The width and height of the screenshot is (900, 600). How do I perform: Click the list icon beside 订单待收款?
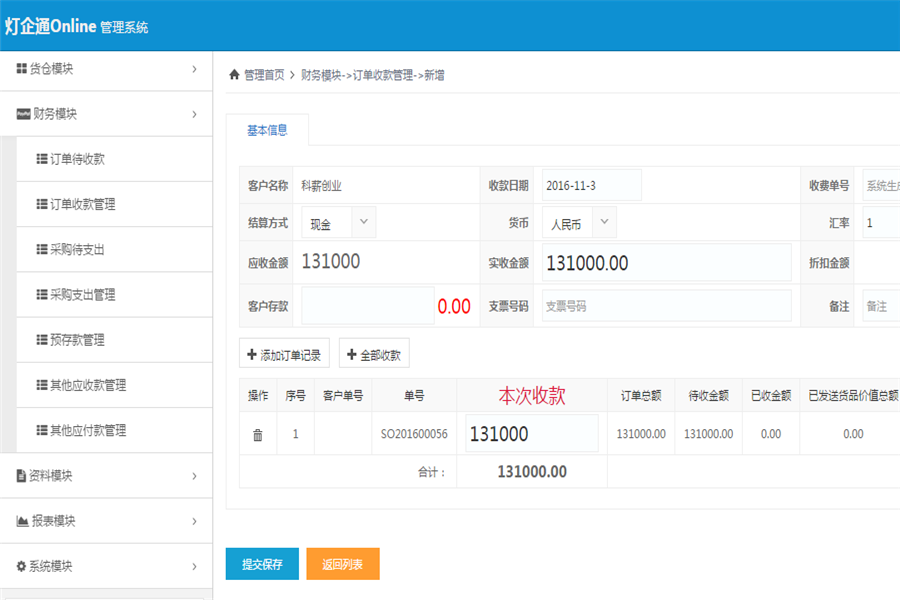click(42, 159)
